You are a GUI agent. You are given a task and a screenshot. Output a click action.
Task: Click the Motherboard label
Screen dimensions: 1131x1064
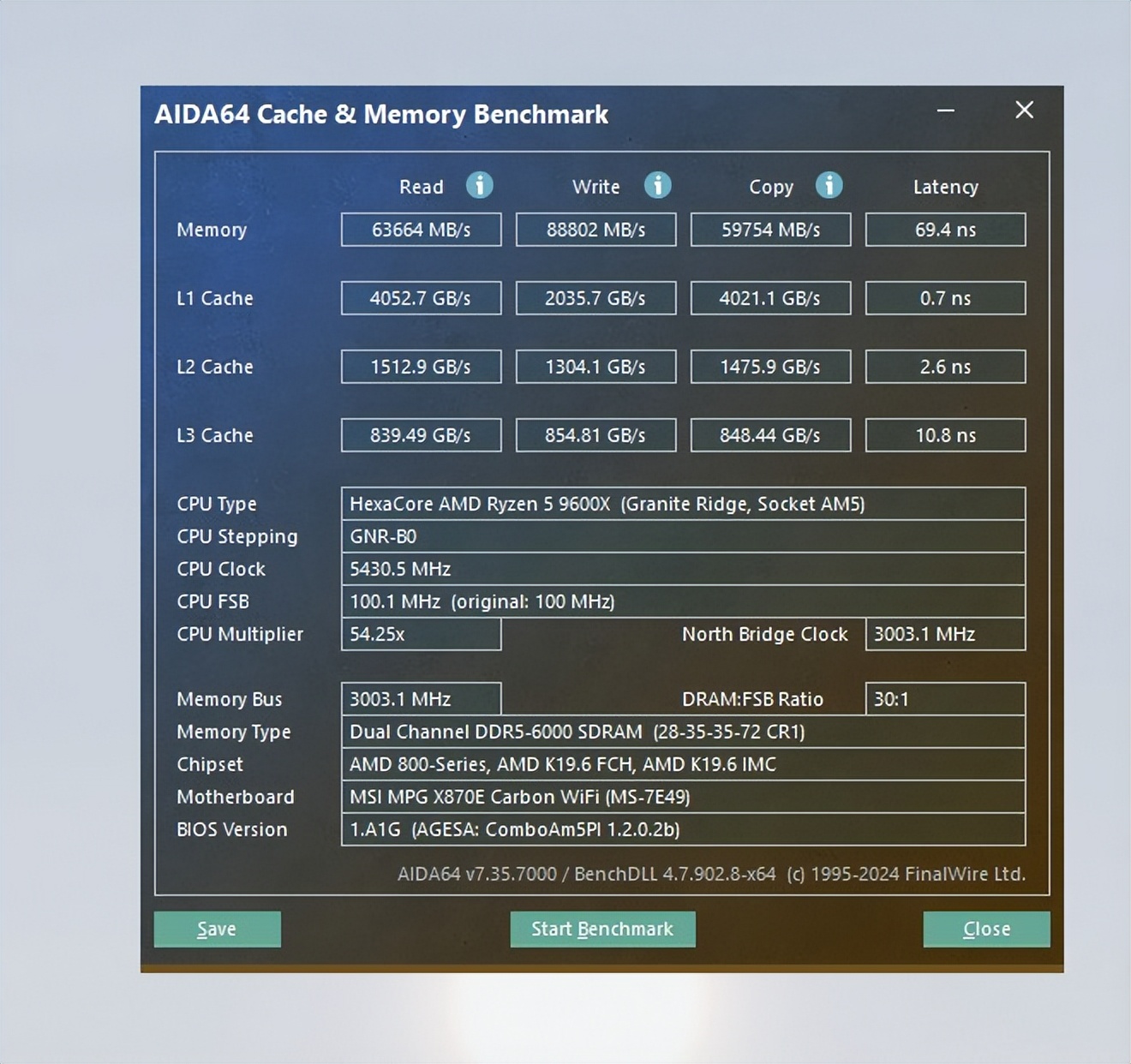[236, 797]
